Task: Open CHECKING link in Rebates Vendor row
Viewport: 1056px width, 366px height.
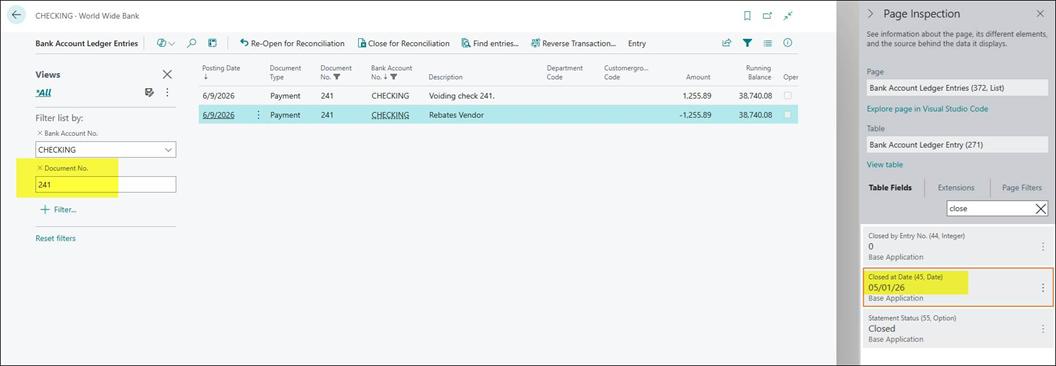Action: [x=390, y=115]
